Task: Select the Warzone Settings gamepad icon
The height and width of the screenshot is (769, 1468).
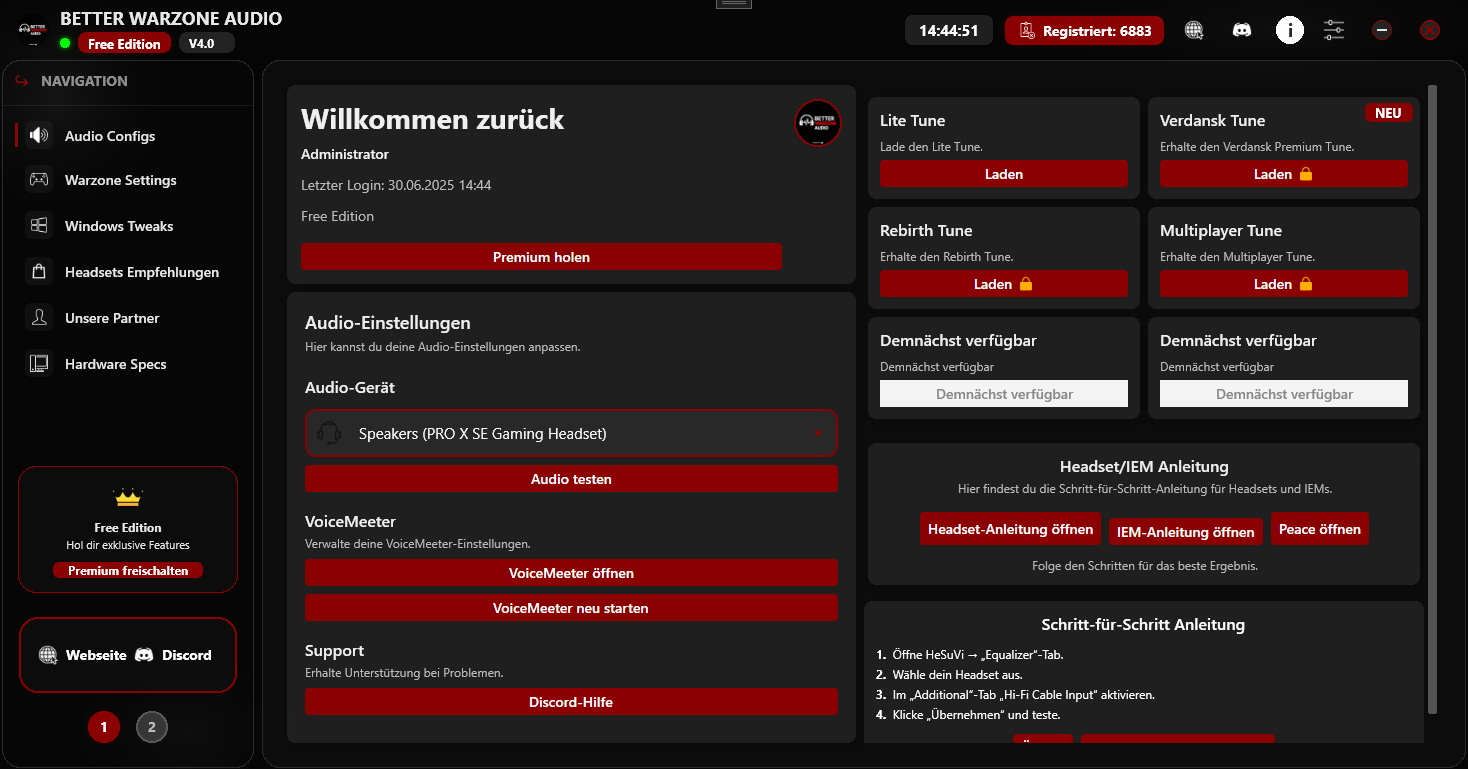Action: click(x=39, y=180)
